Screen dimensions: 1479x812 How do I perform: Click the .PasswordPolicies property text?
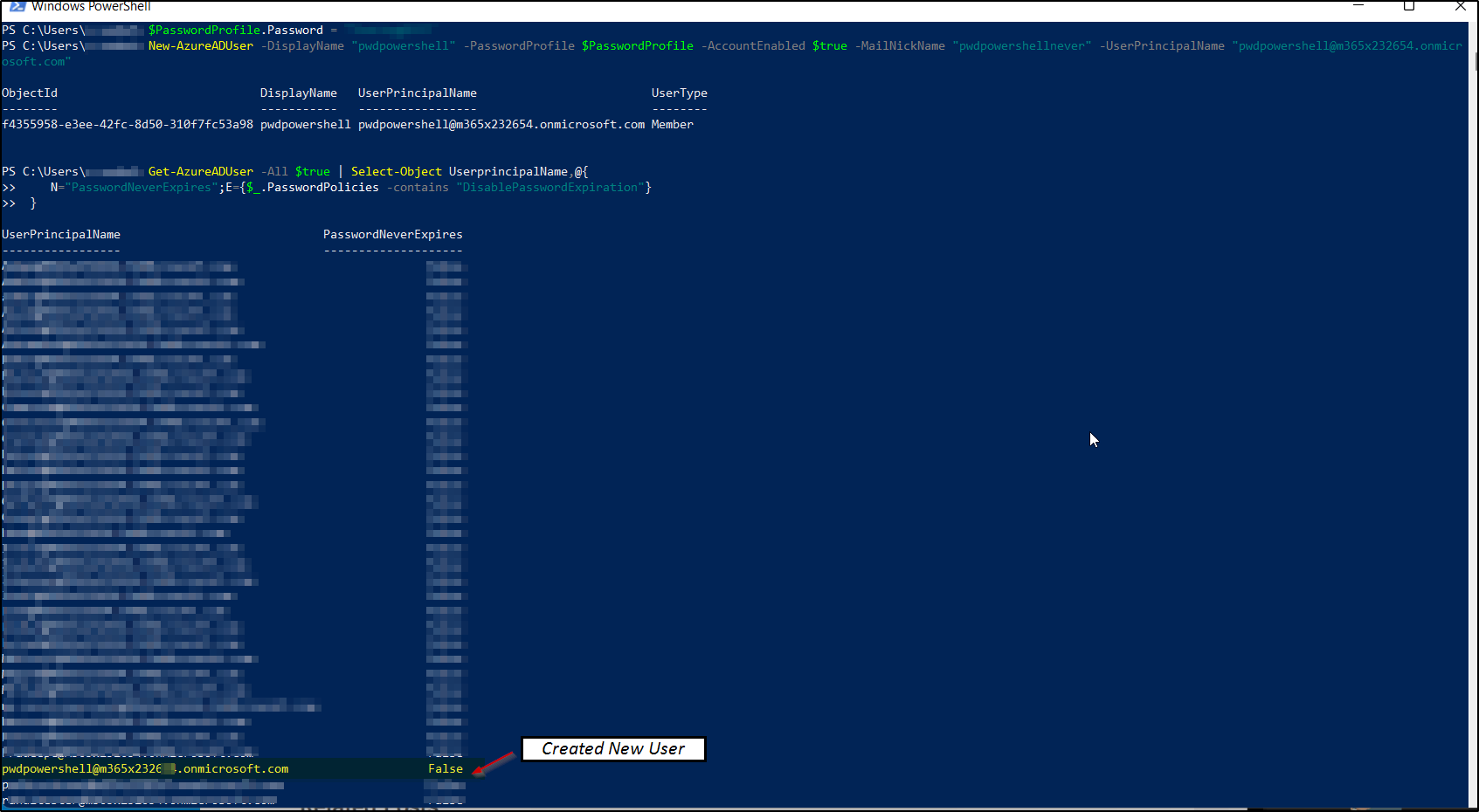[x=320, y=188]
